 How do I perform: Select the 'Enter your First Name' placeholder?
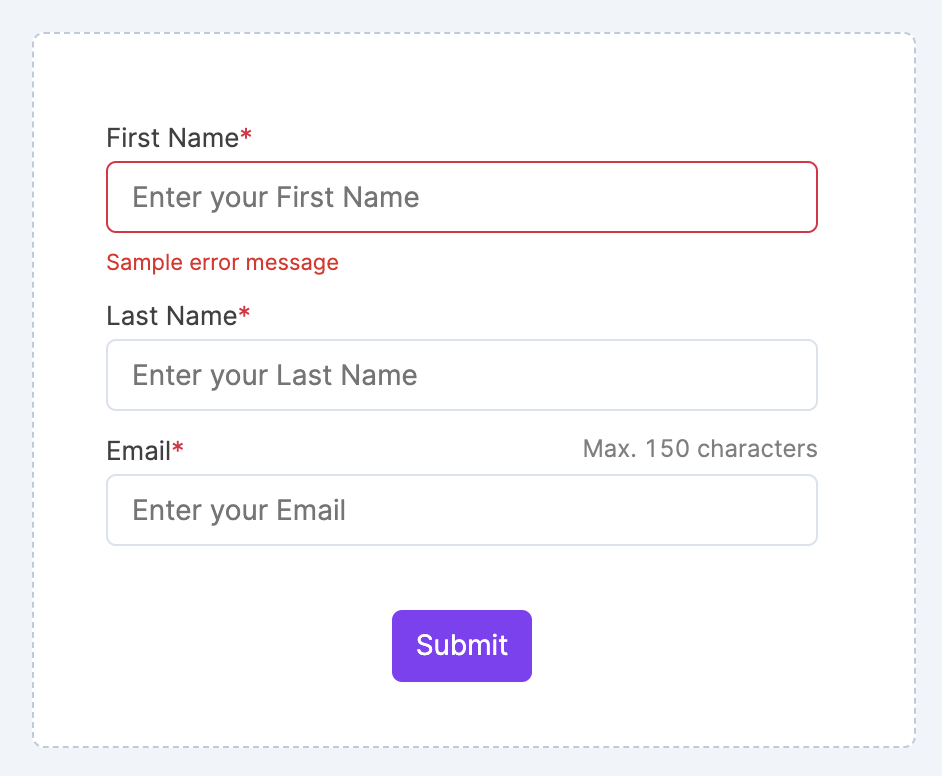point(275,197)
